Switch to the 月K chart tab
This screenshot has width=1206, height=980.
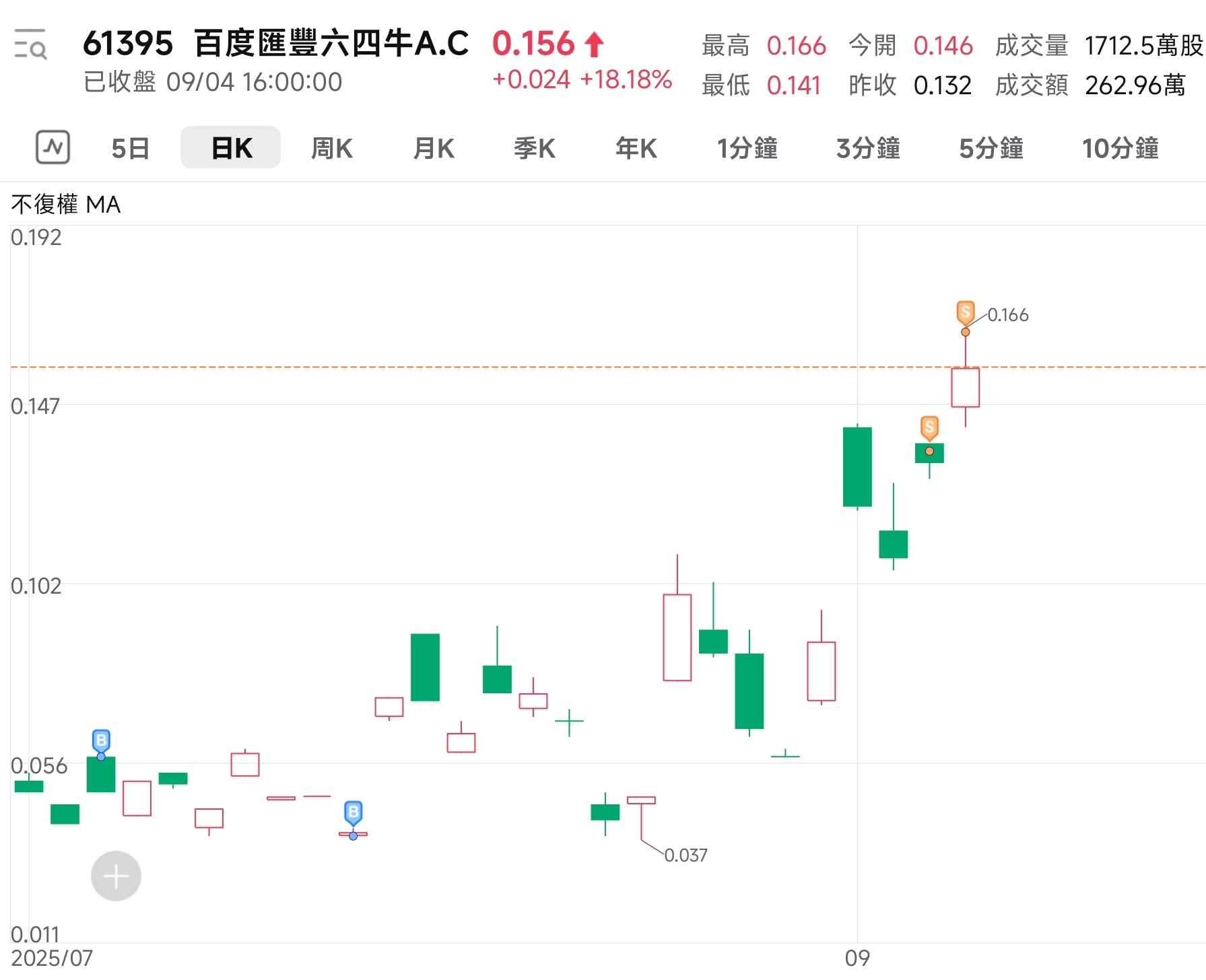(x=434, y=148)
